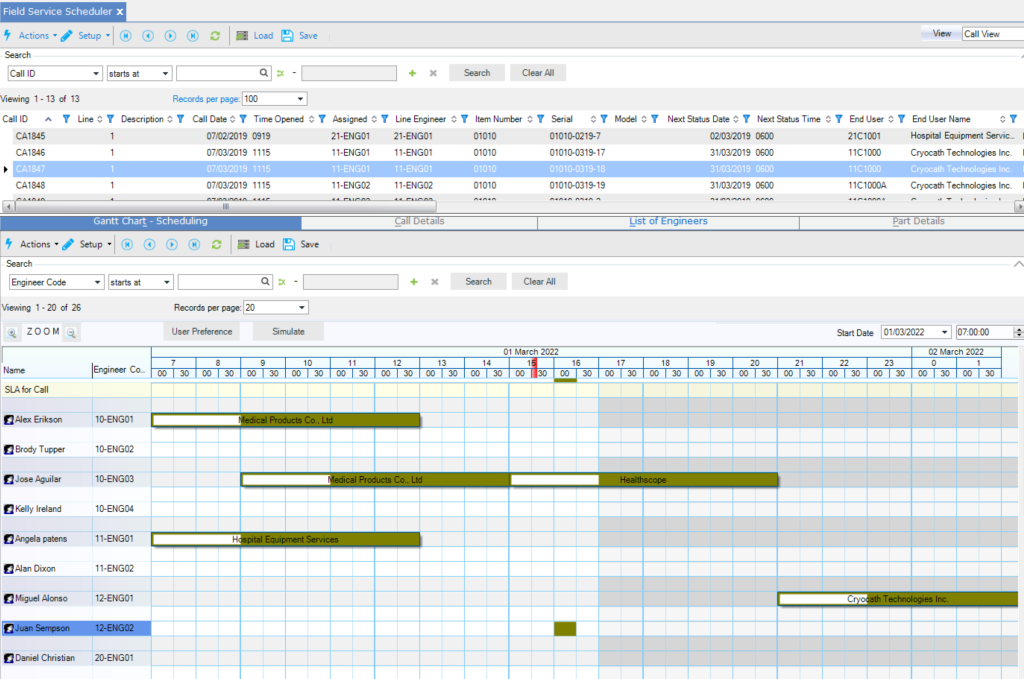Click the Simulate button
Viewport: 1024px width, 679px height.
coord(288,331)
